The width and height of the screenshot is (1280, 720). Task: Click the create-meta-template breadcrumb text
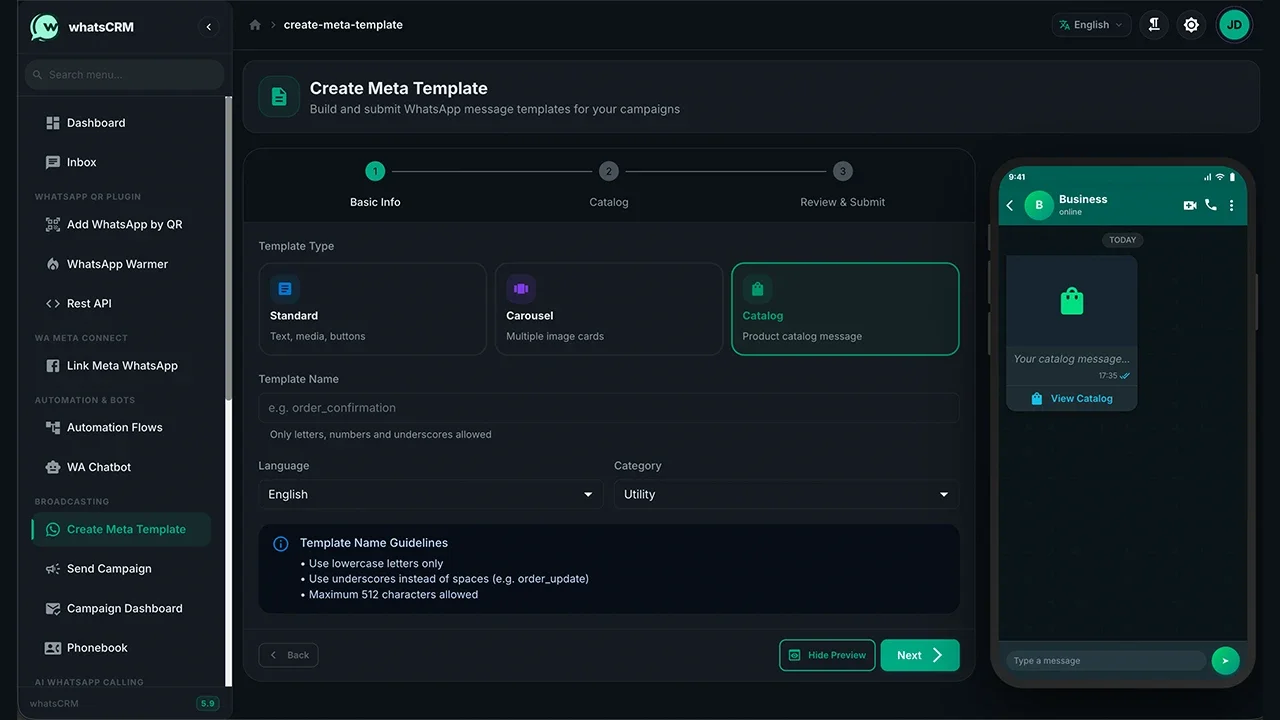pyautogui.click(x=343, y=25)
